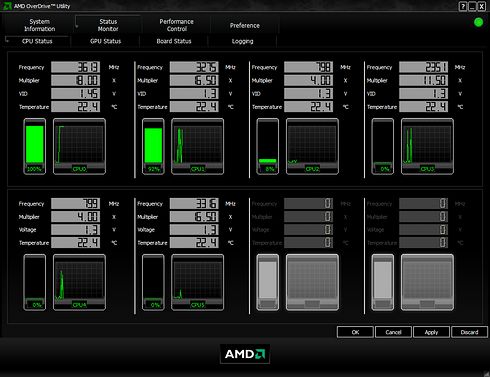Click the 100% load bar for CPU0
This screenshot has width=490, height=377.
(35, 146)
